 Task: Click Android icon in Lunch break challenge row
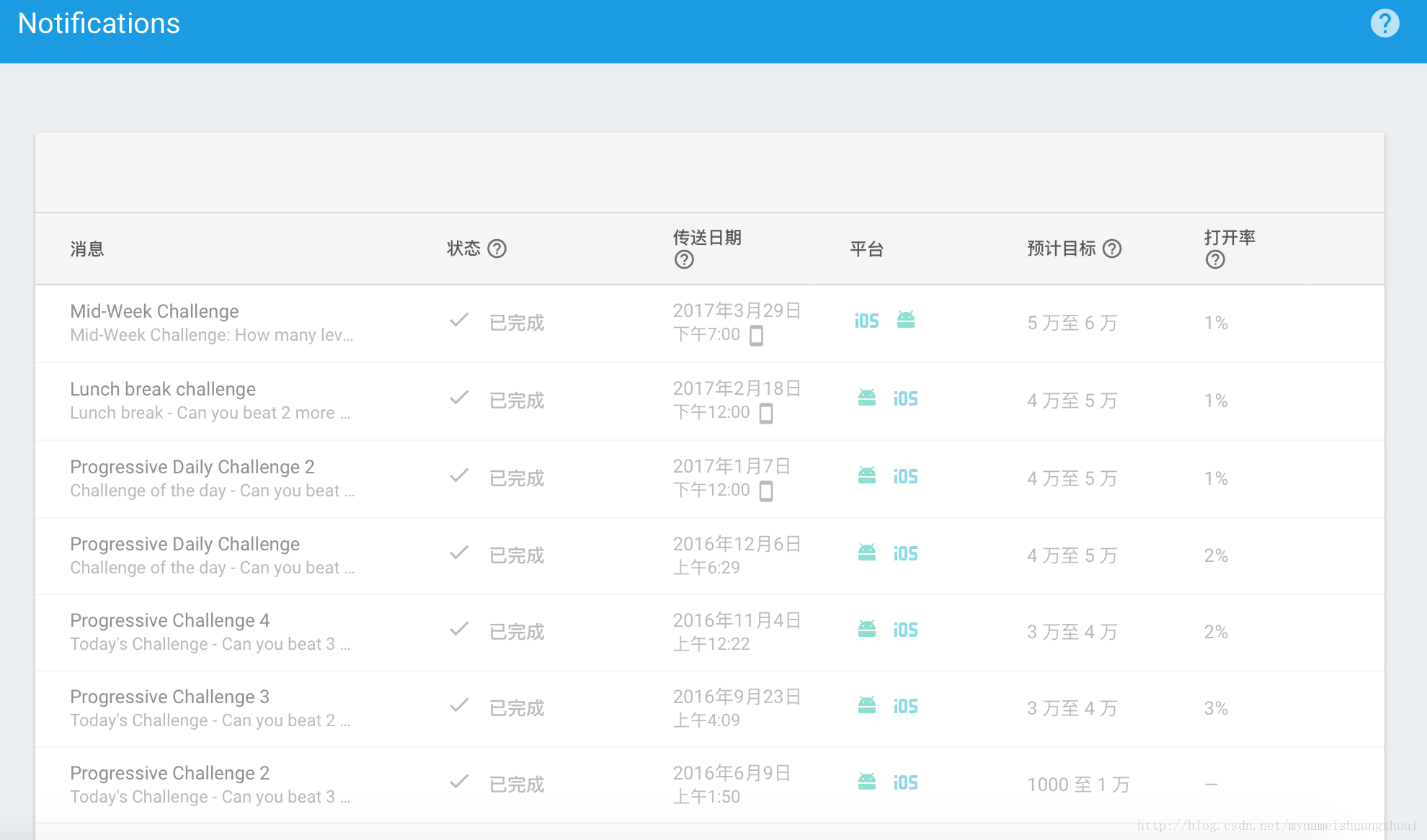(867, 398)
